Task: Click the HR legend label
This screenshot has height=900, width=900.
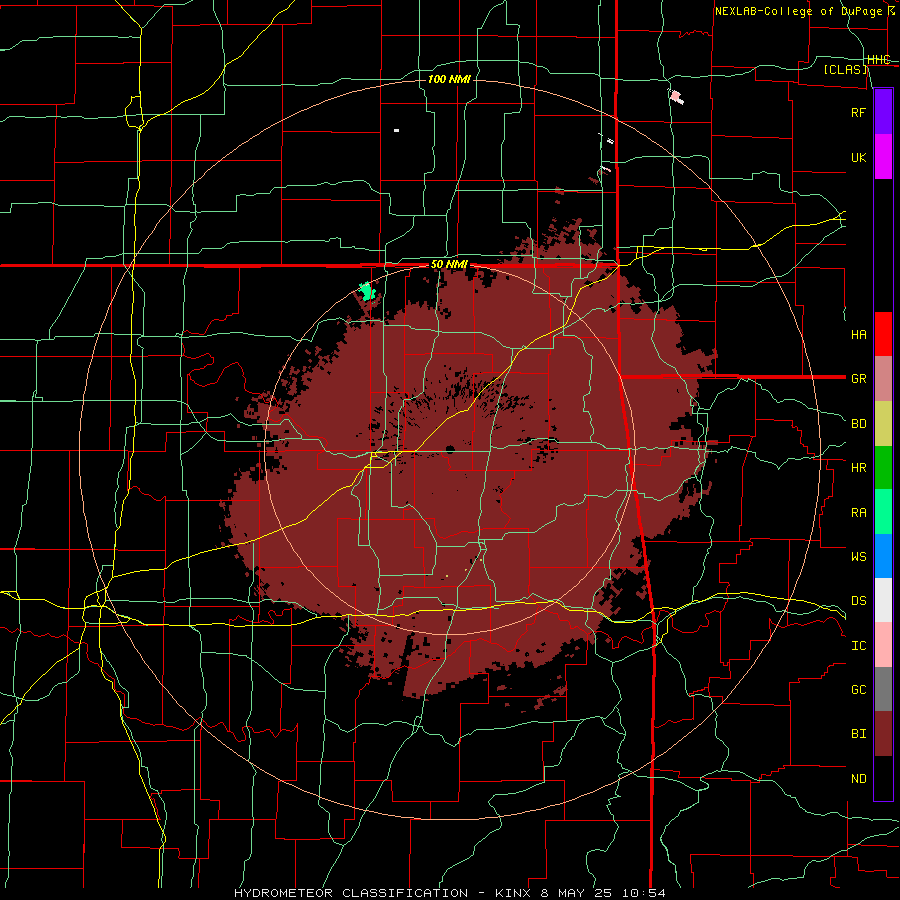Action: click(x=858, y=468)
